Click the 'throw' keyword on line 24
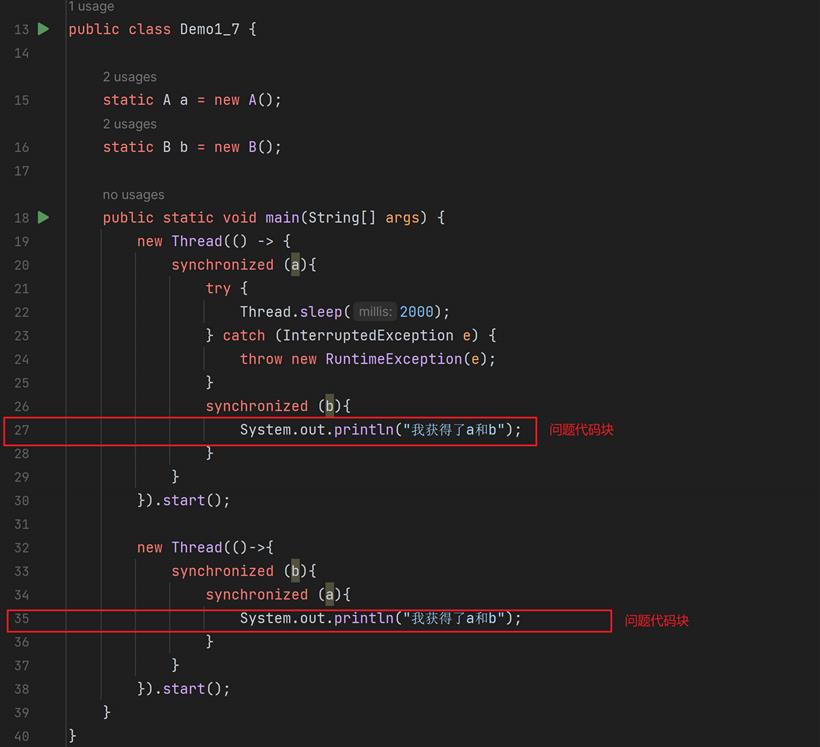This screenshot has height=747, width=820. click(x=261, y=359)
